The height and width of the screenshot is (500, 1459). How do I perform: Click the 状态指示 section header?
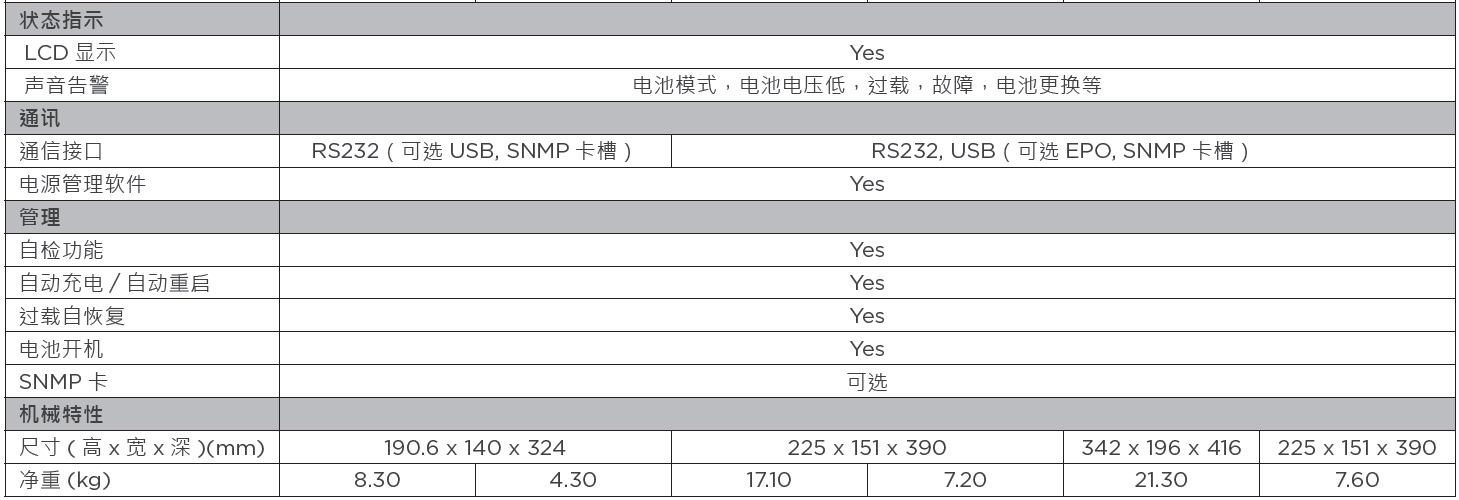[x=61, y=20]
